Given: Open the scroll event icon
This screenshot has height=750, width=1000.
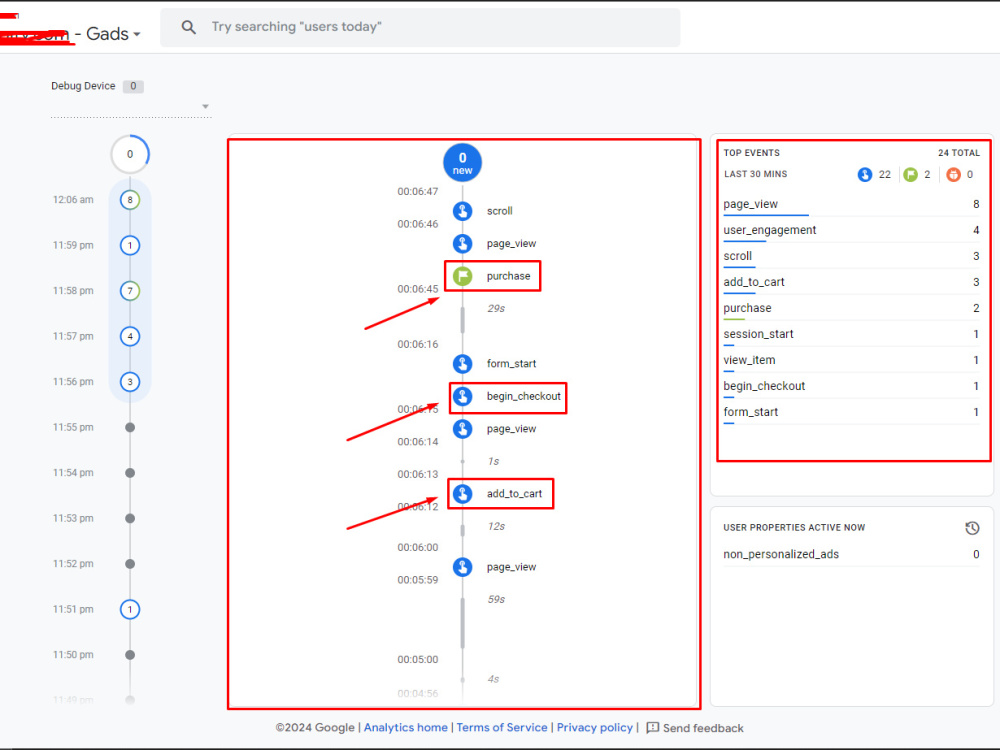Looking at the screenshot, I should 462,210.
